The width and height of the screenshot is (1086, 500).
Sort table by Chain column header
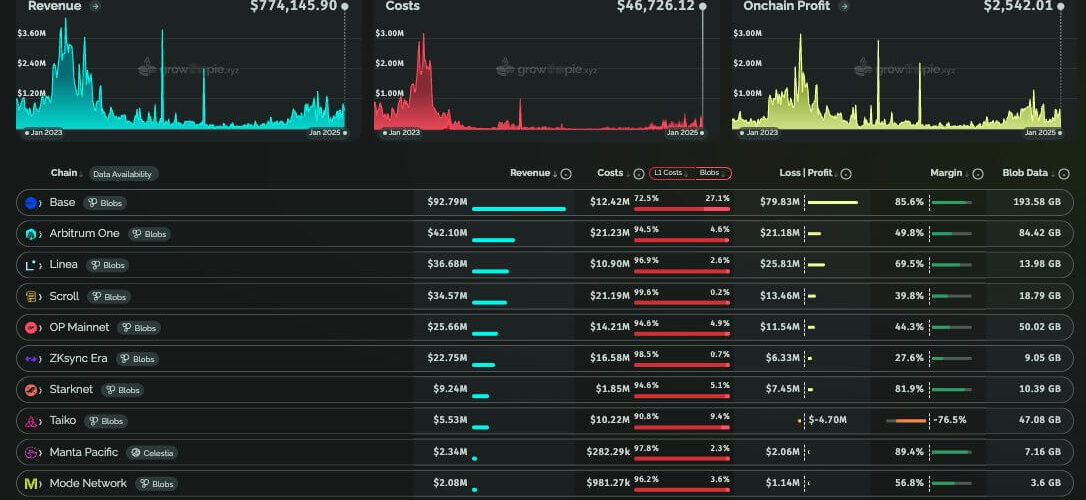click(66, 173)
